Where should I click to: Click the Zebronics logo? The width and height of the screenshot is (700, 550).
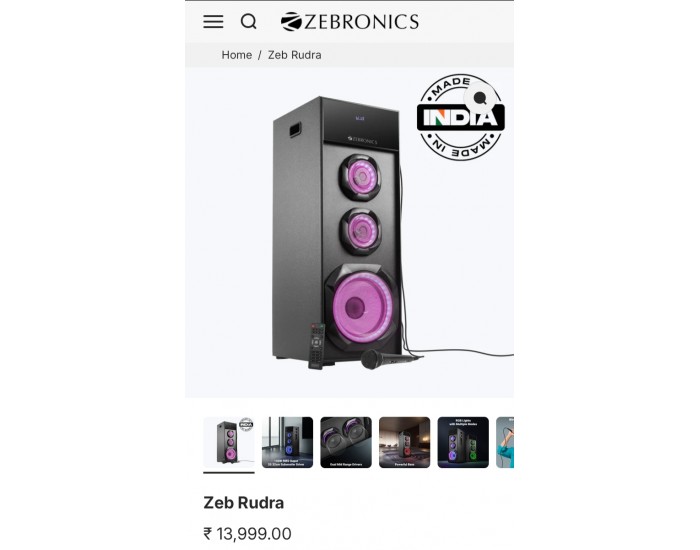coord(350,21)
